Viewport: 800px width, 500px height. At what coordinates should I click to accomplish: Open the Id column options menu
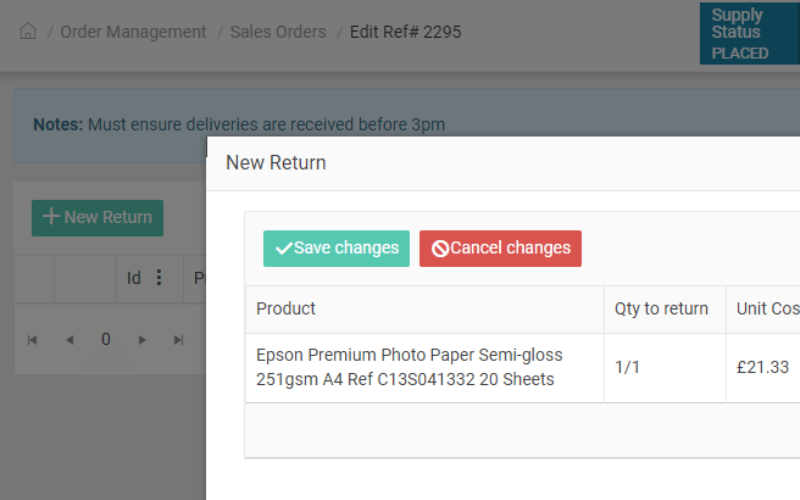click(x=159, y=278)
